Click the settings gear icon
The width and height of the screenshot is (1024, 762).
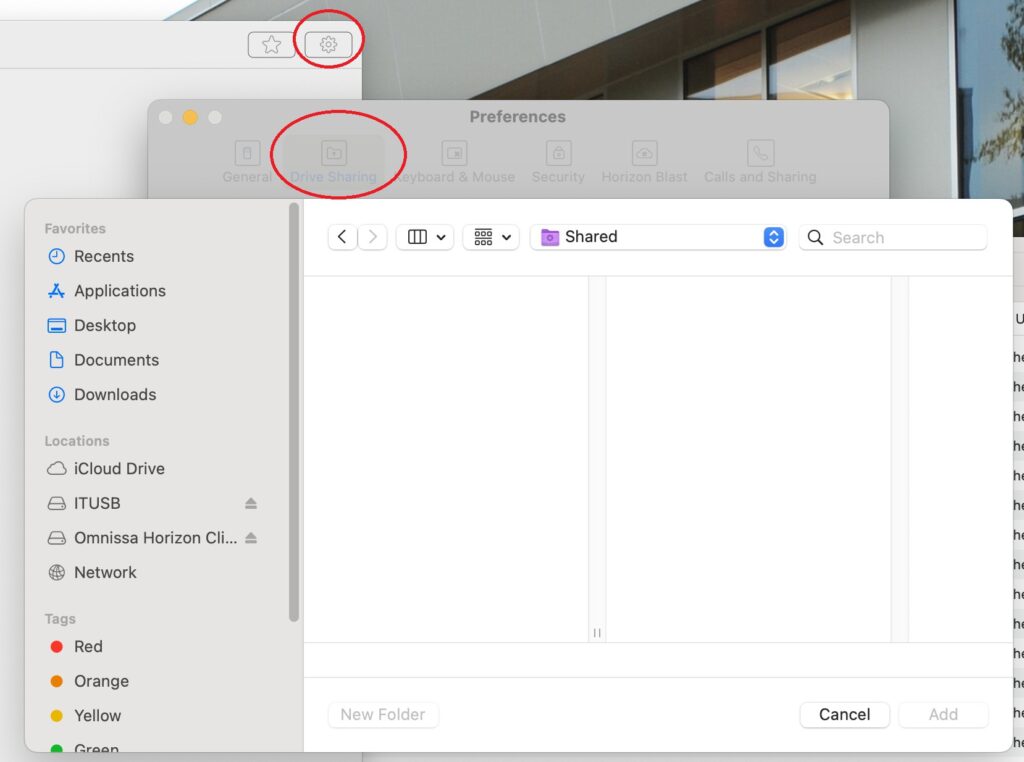328,44
